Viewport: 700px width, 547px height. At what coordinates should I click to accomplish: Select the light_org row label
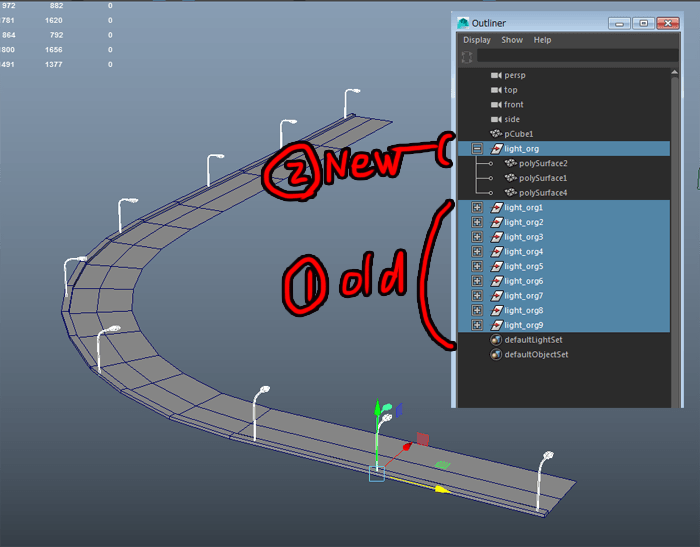[521, 148]
